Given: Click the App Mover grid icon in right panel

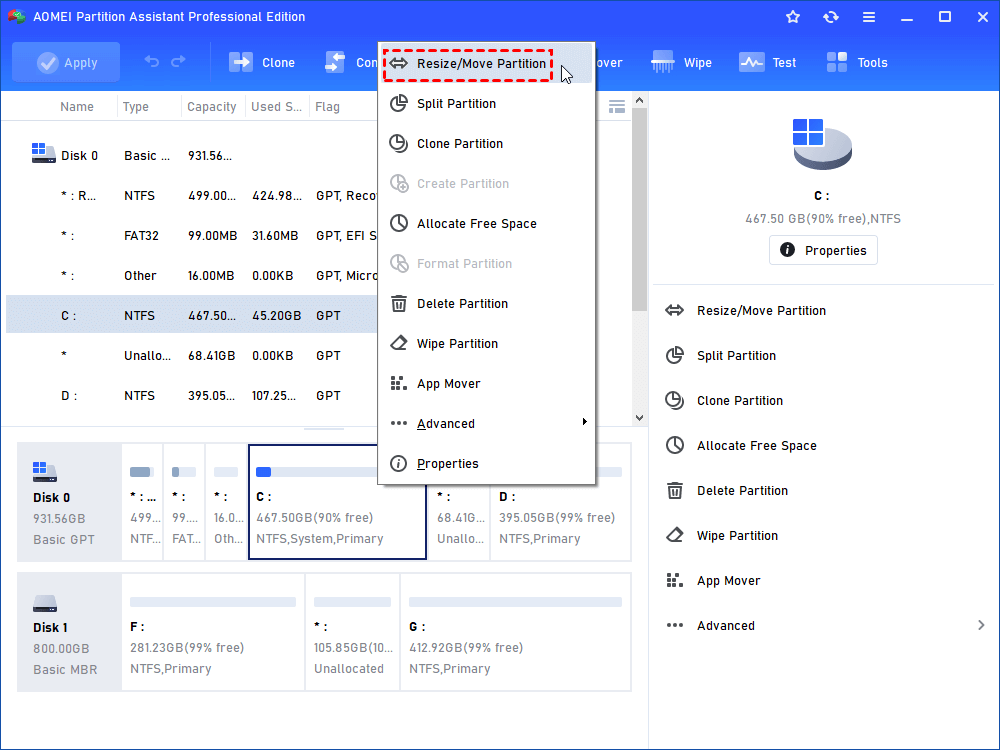Looking at the screenshot, I should click(675, 580).
